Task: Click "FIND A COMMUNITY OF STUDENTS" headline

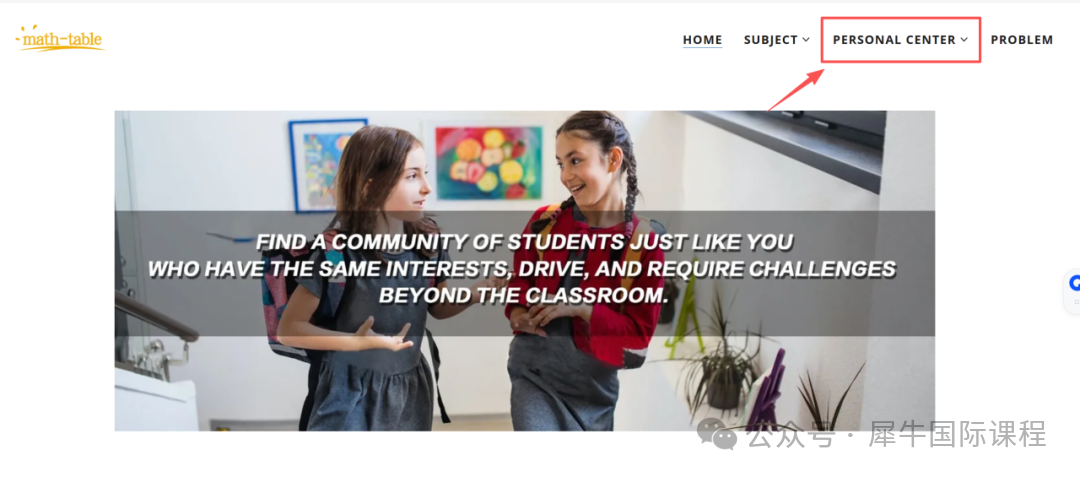Action: (524, 242)
